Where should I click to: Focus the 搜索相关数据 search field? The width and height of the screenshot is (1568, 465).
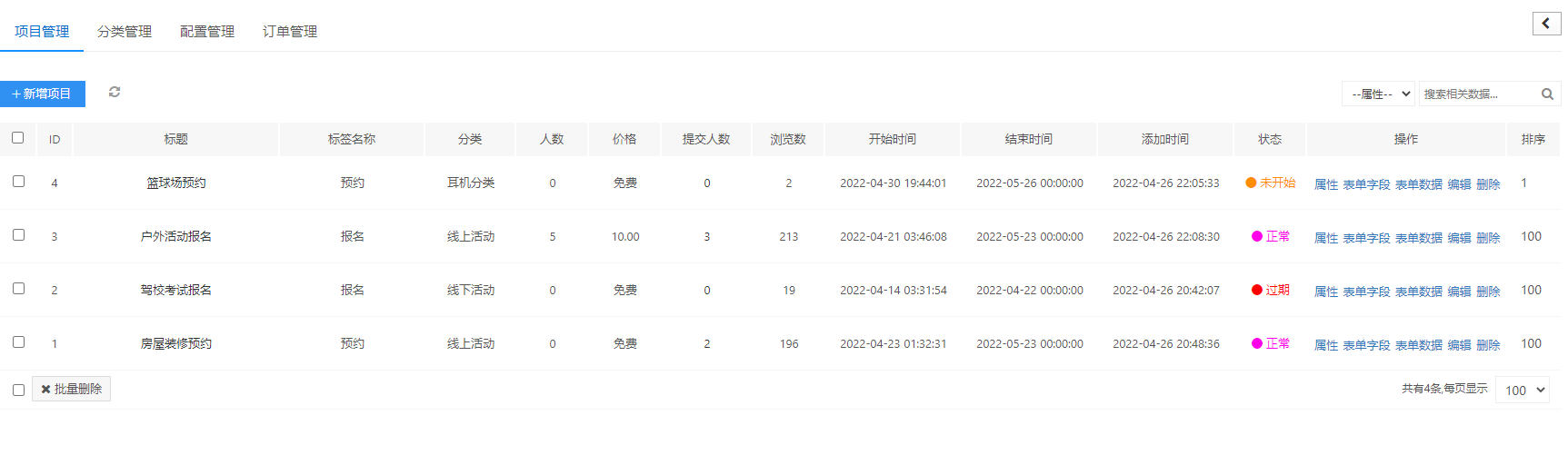click(x=1479, y=94)
